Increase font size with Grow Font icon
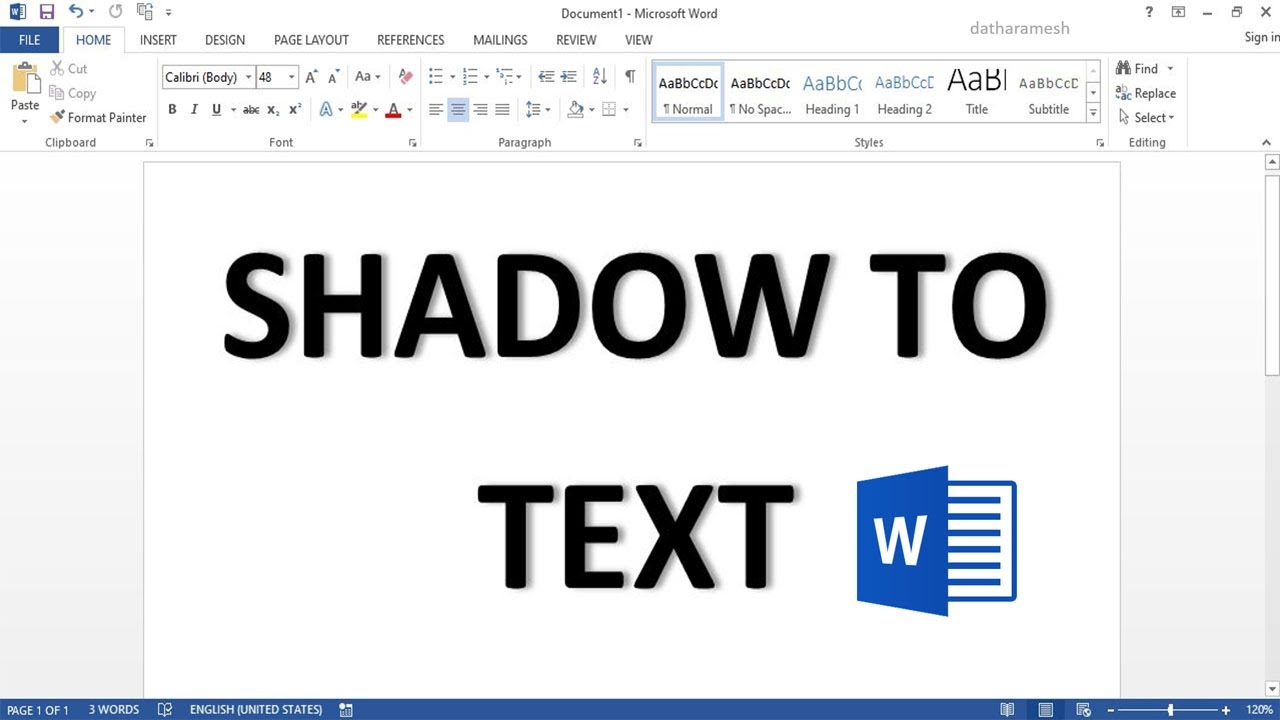This screenshot has height=720, width=1280. [312, 77]
